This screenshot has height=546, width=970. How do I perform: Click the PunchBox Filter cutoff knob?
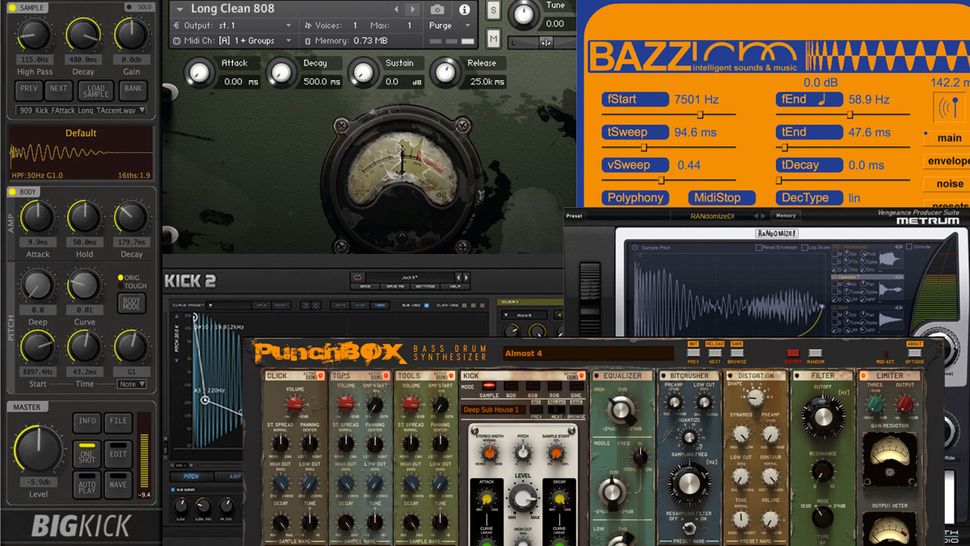[822, 417]
